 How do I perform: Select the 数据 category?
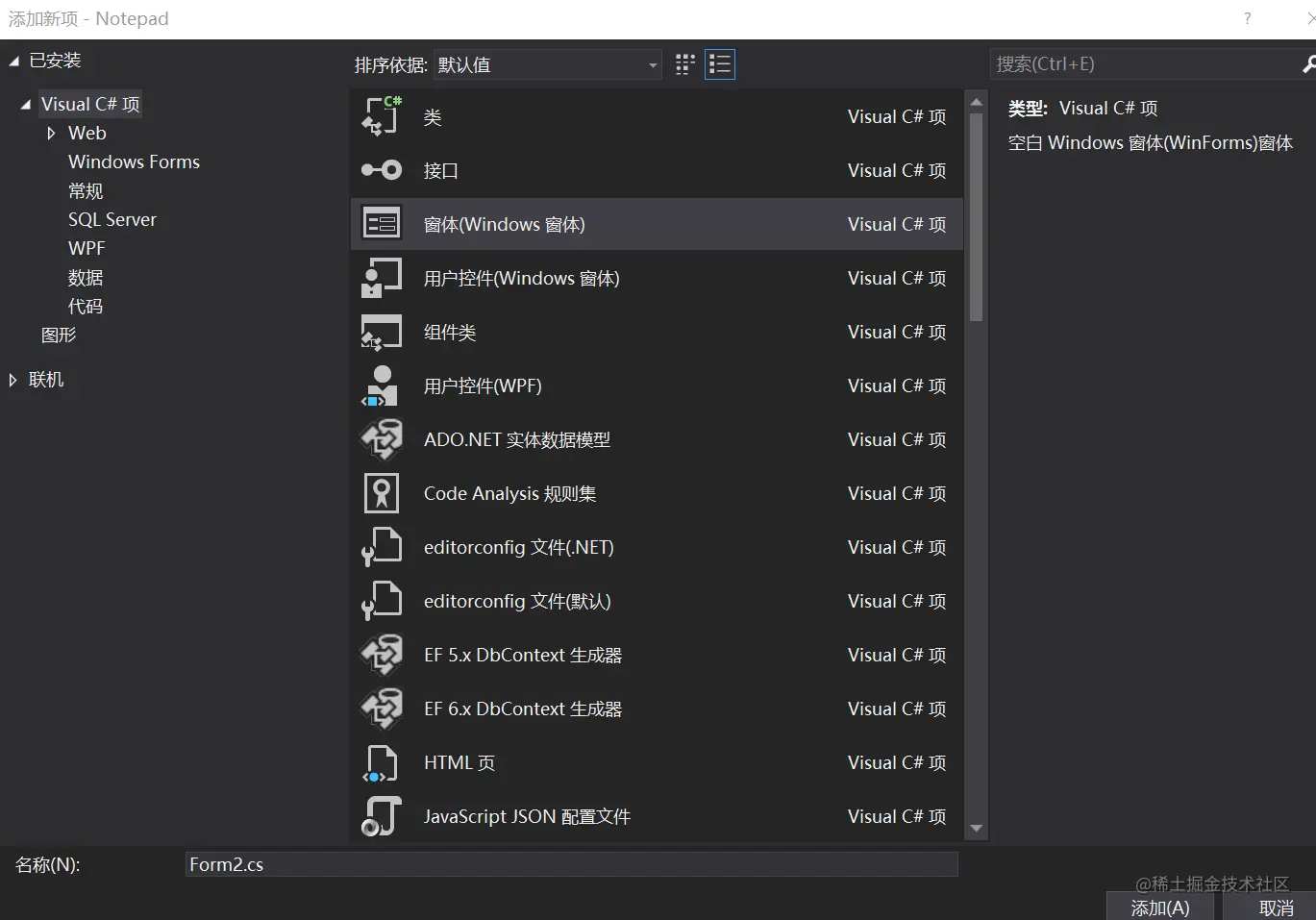click(x=86, y=277)
